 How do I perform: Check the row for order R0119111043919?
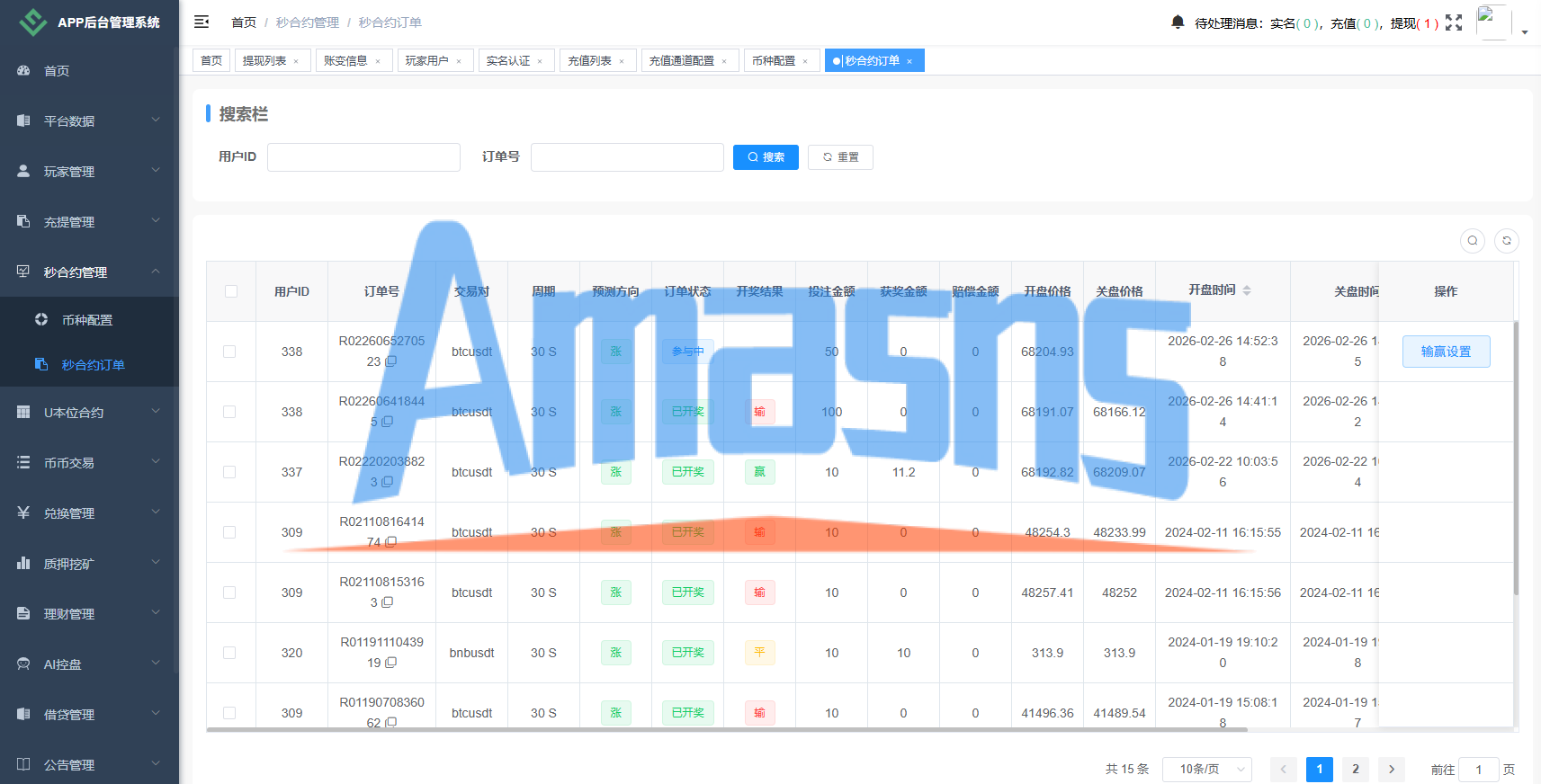point(229,653)
